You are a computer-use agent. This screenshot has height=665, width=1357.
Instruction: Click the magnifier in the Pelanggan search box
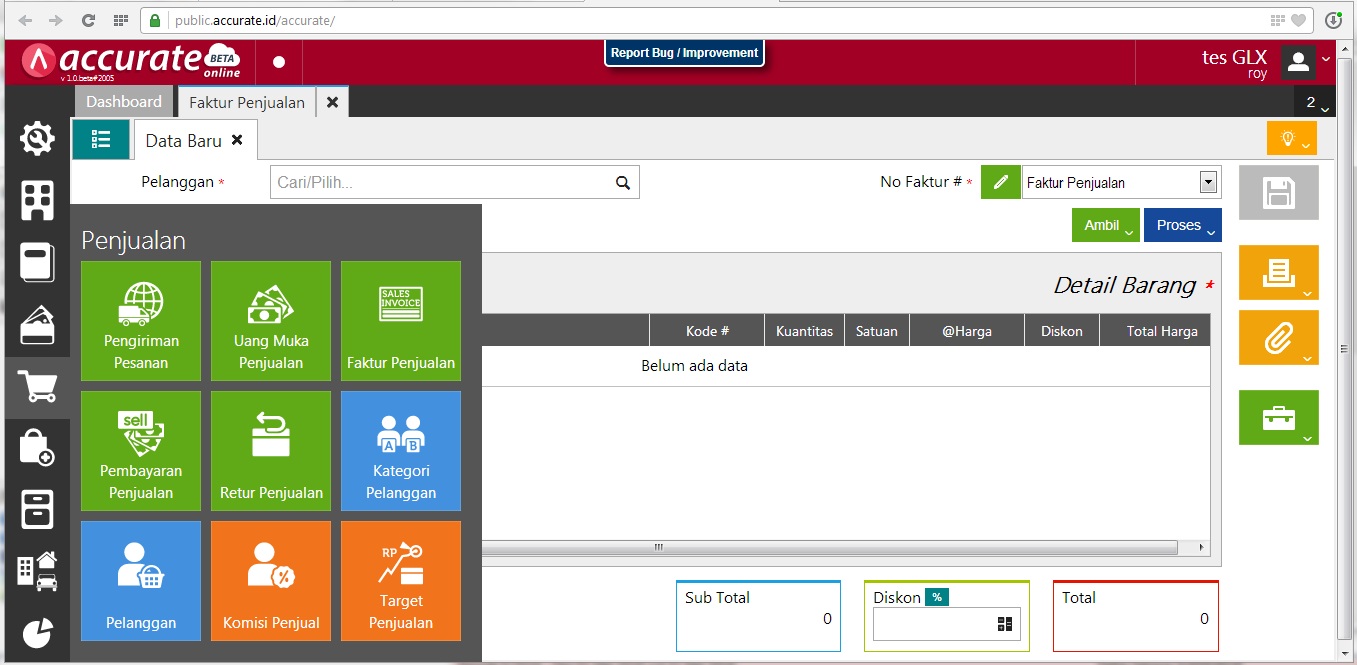[622, 181]
